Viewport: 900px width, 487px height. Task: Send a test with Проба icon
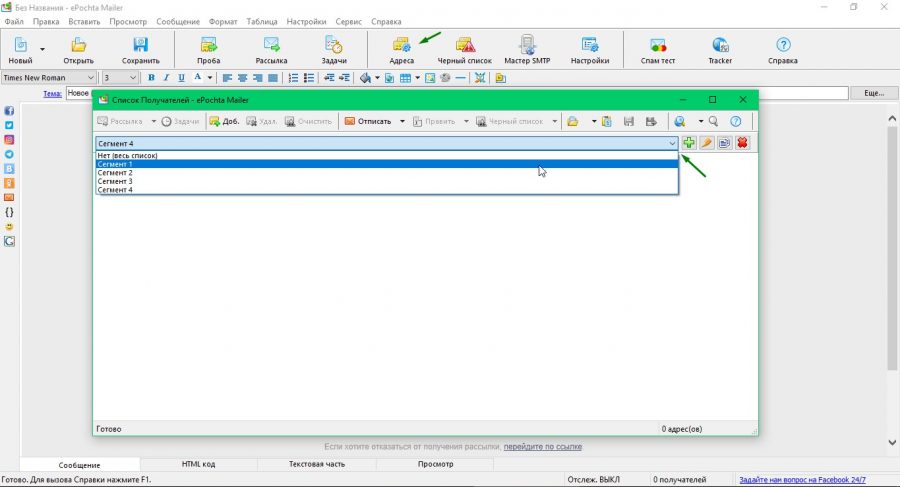[208, 45]
